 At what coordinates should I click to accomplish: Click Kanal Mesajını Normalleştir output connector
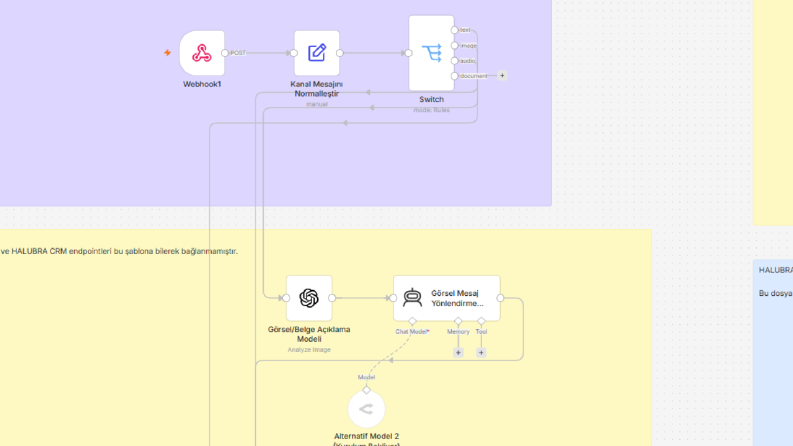(339, 53)
